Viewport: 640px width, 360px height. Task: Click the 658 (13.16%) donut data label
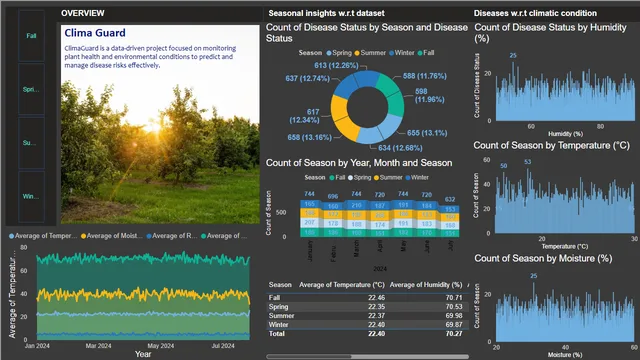pyautogui.click(x=309, y=138)
